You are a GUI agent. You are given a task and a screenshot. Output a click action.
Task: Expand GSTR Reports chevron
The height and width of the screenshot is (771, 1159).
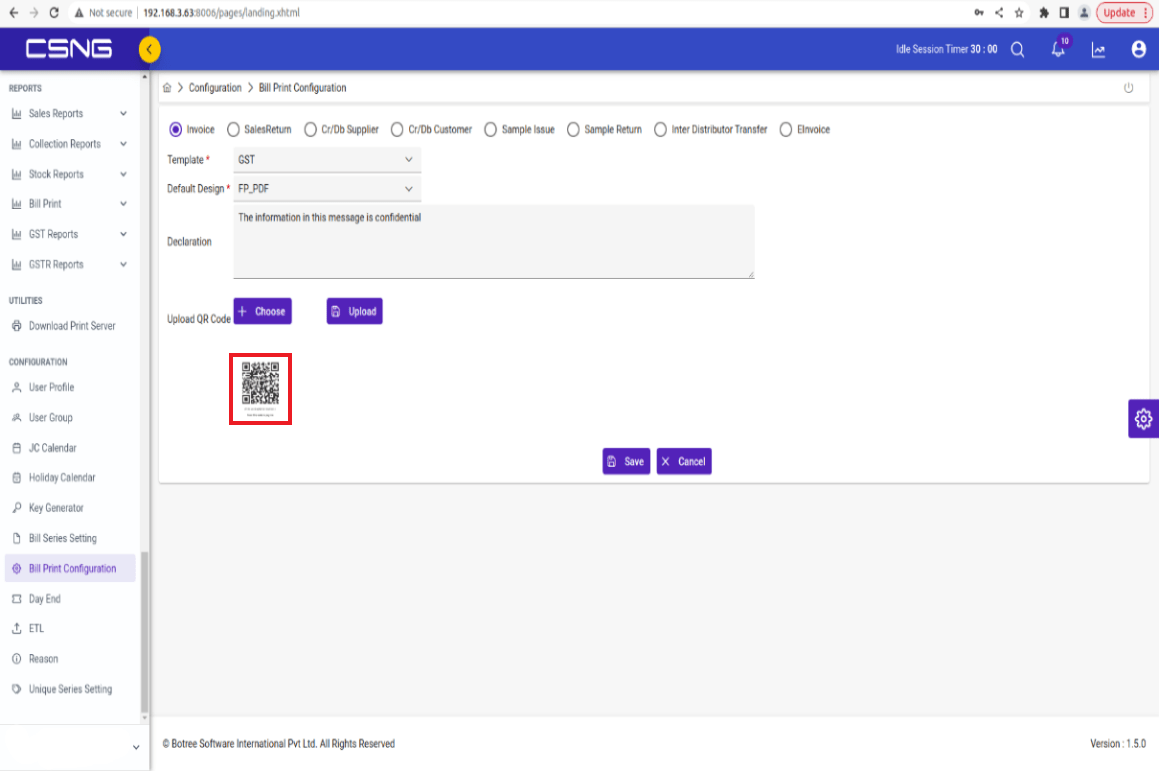[123, 265]
